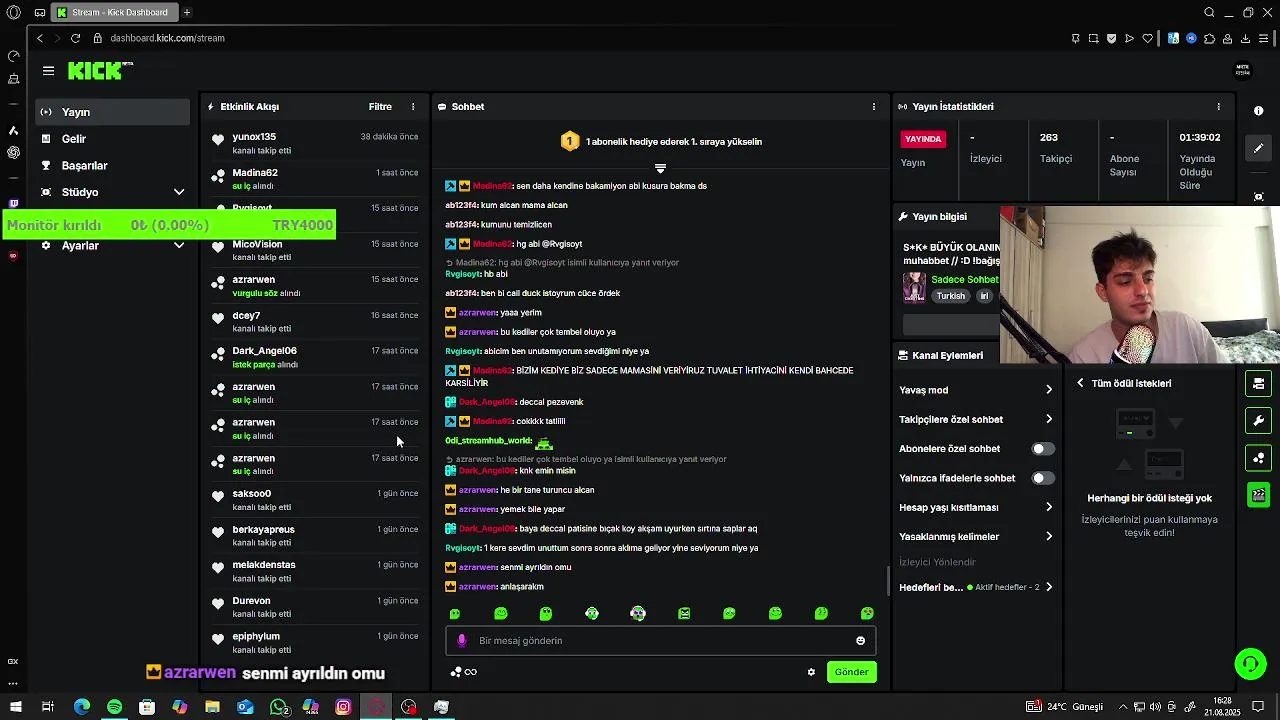Click the 263 Takipçi stat
The height and width of the screenshot is (720, 1280).
click(1056, 147)
